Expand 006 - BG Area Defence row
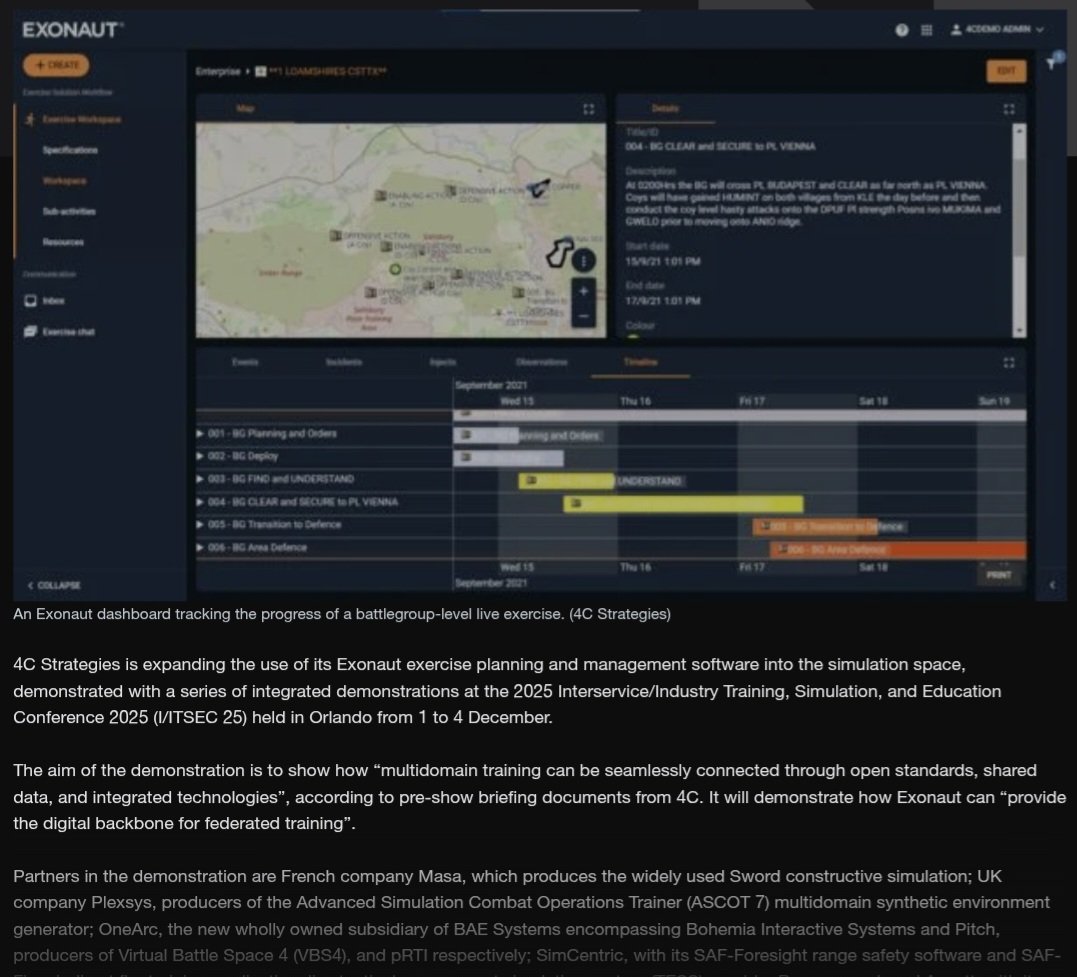Image resolution: width=1077 pixels, height=977 pixels. (x=200, y=548)
